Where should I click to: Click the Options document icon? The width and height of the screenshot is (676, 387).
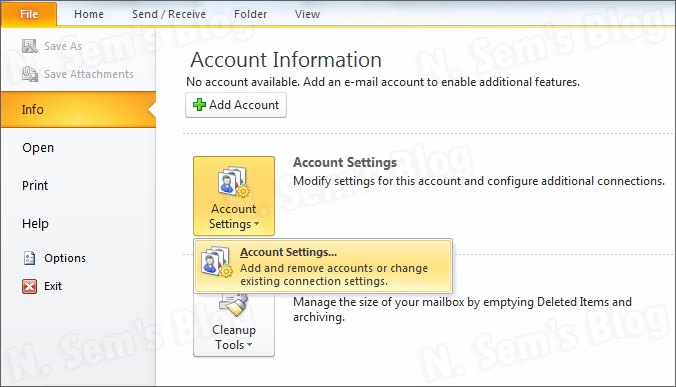(29, 258)
